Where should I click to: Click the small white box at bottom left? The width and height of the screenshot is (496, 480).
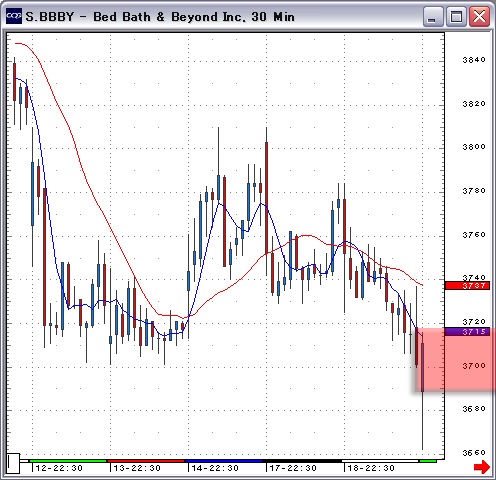(x=14, y=463)
